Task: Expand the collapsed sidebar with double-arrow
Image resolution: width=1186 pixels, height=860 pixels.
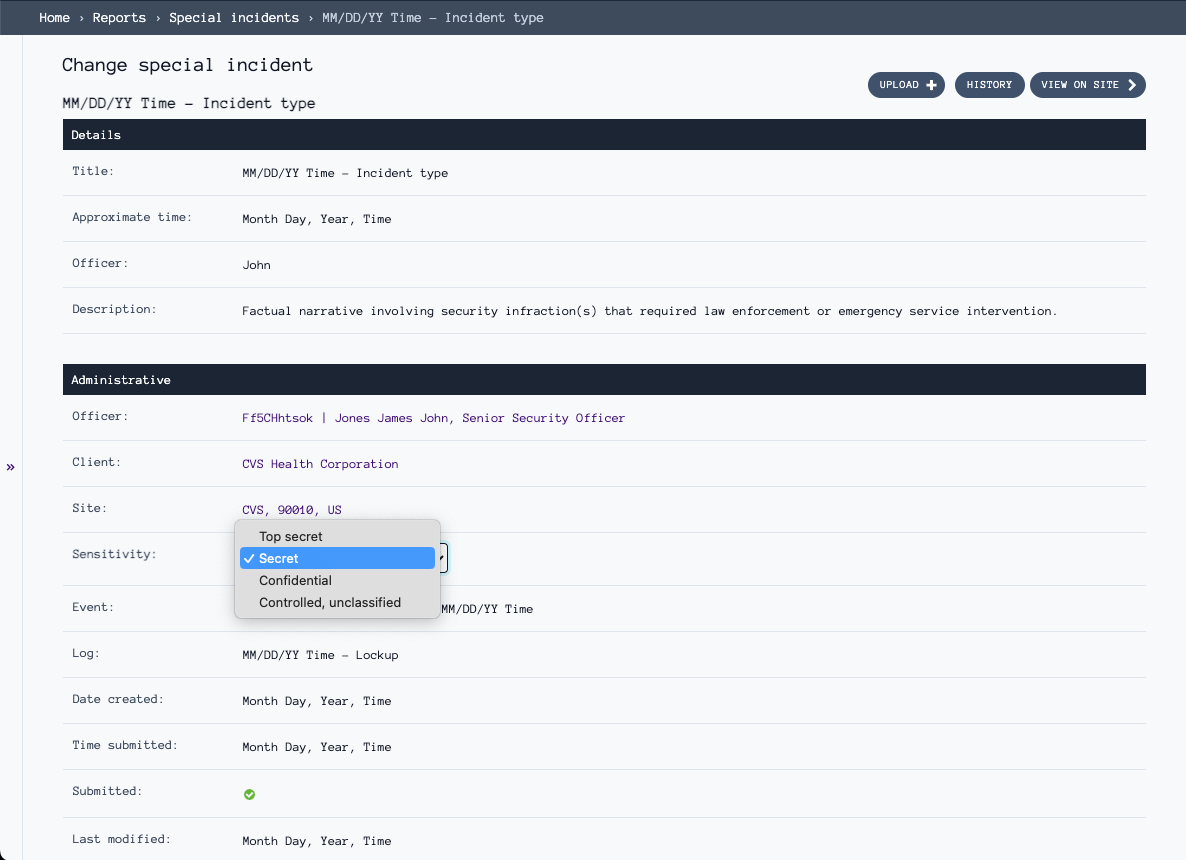Action: [x=11, y=467]
